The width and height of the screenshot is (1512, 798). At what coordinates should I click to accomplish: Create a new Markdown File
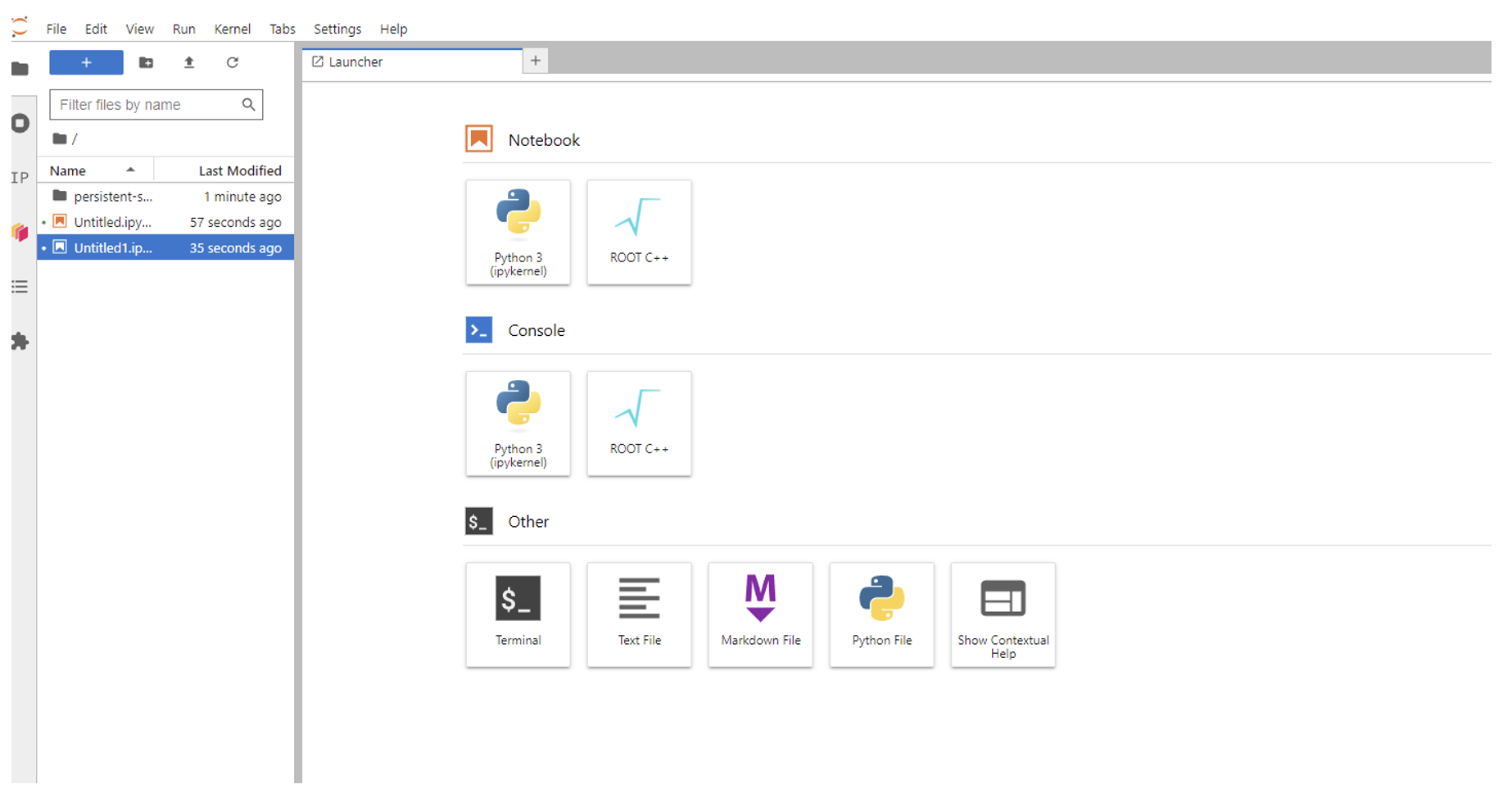click(x=760, y=614)
